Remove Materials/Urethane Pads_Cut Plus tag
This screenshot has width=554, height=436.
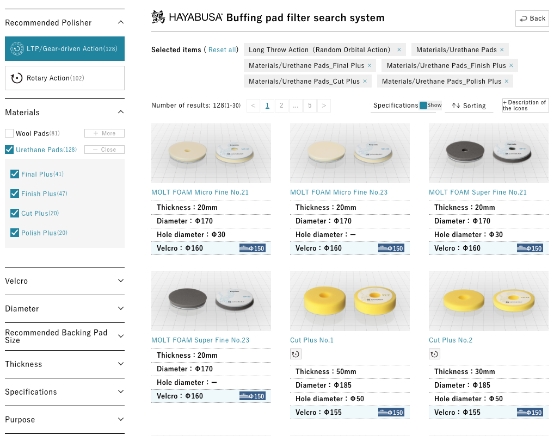click(x=365, y=82)
